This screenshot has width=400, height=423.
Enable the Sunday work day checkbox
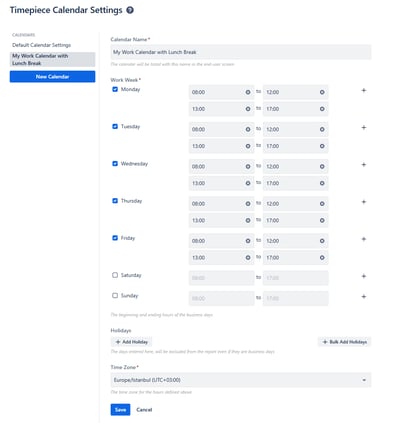tap(115, 295)
